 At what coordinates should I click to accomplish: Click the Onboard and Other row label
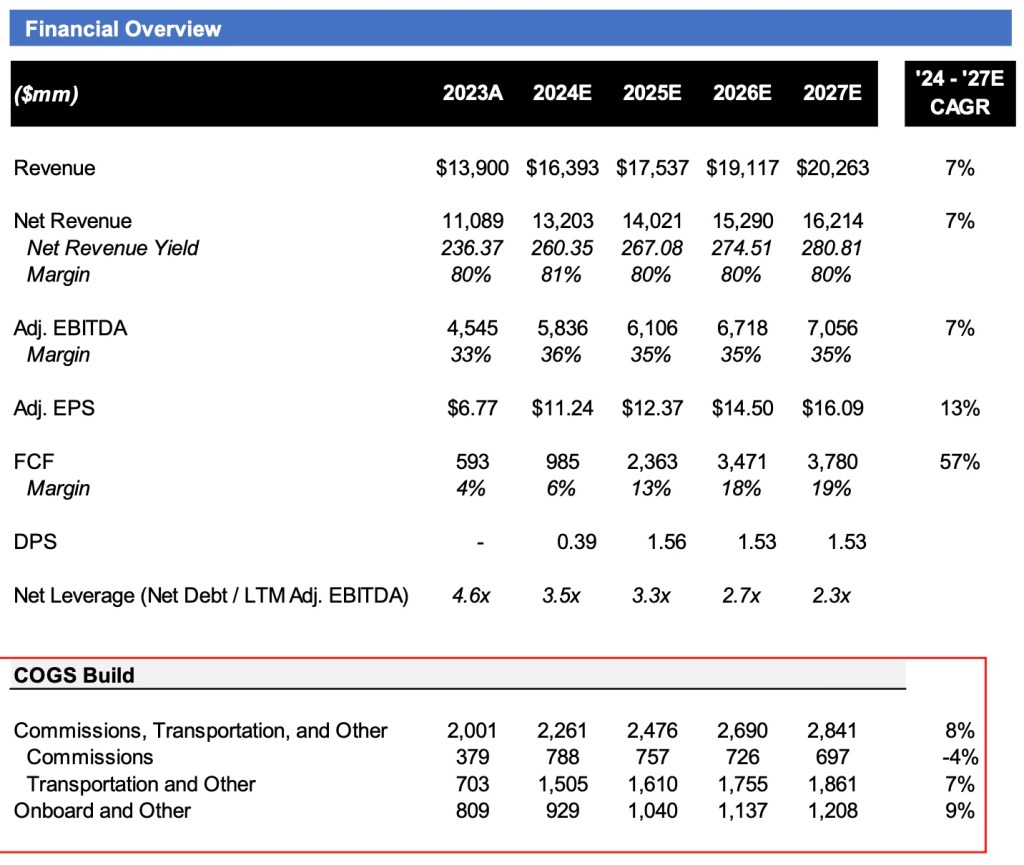102,811
